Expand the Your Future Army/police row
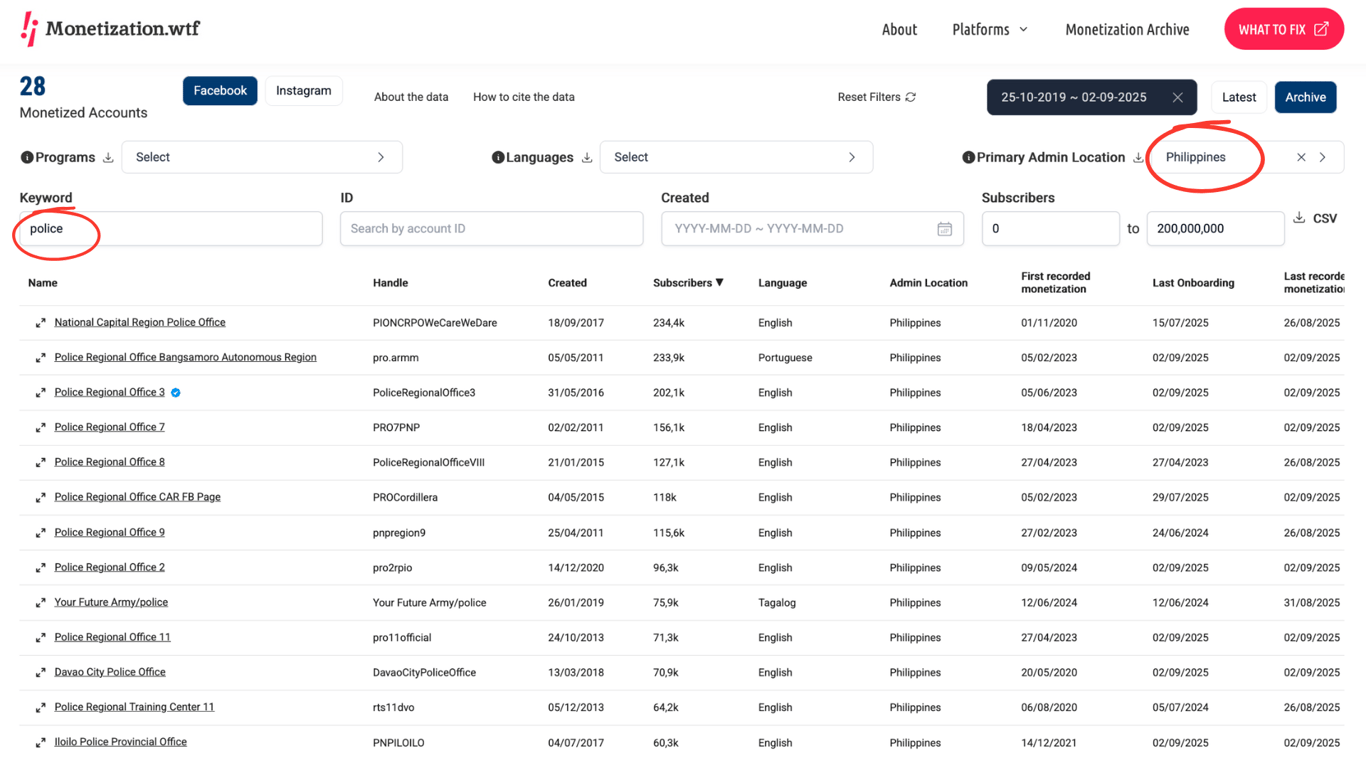Screen dimensions: 1366x768 (x=40, y=603)
